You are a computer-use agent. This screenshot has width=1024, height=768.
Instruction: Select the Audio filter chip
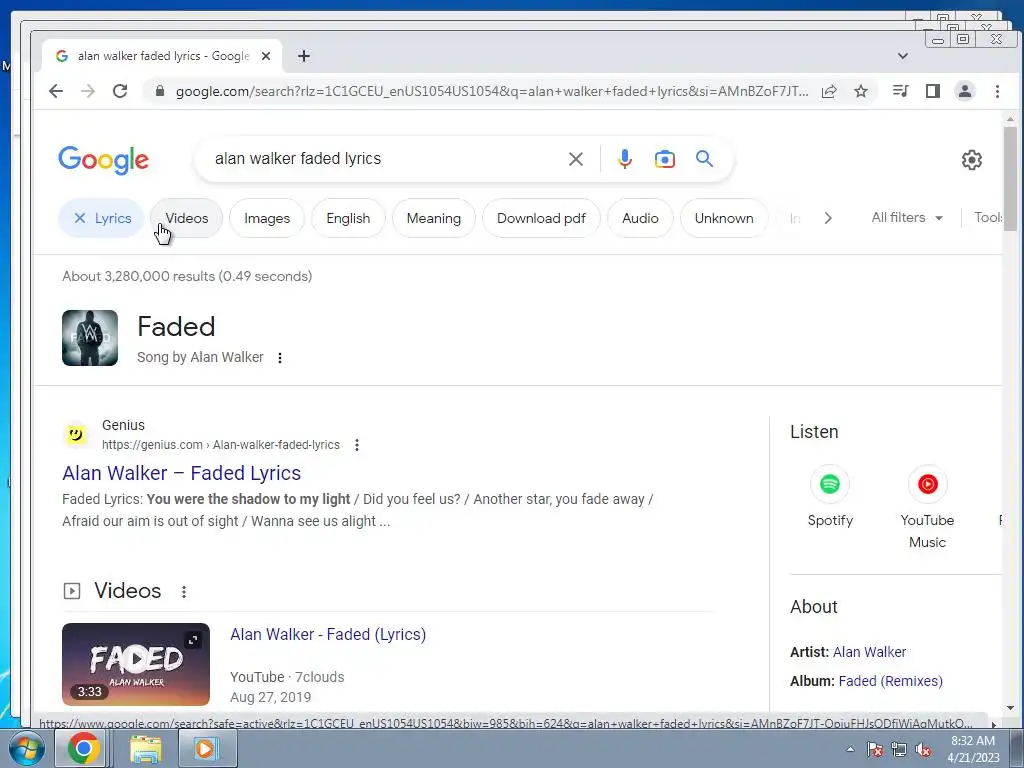[x=640, y=218]
